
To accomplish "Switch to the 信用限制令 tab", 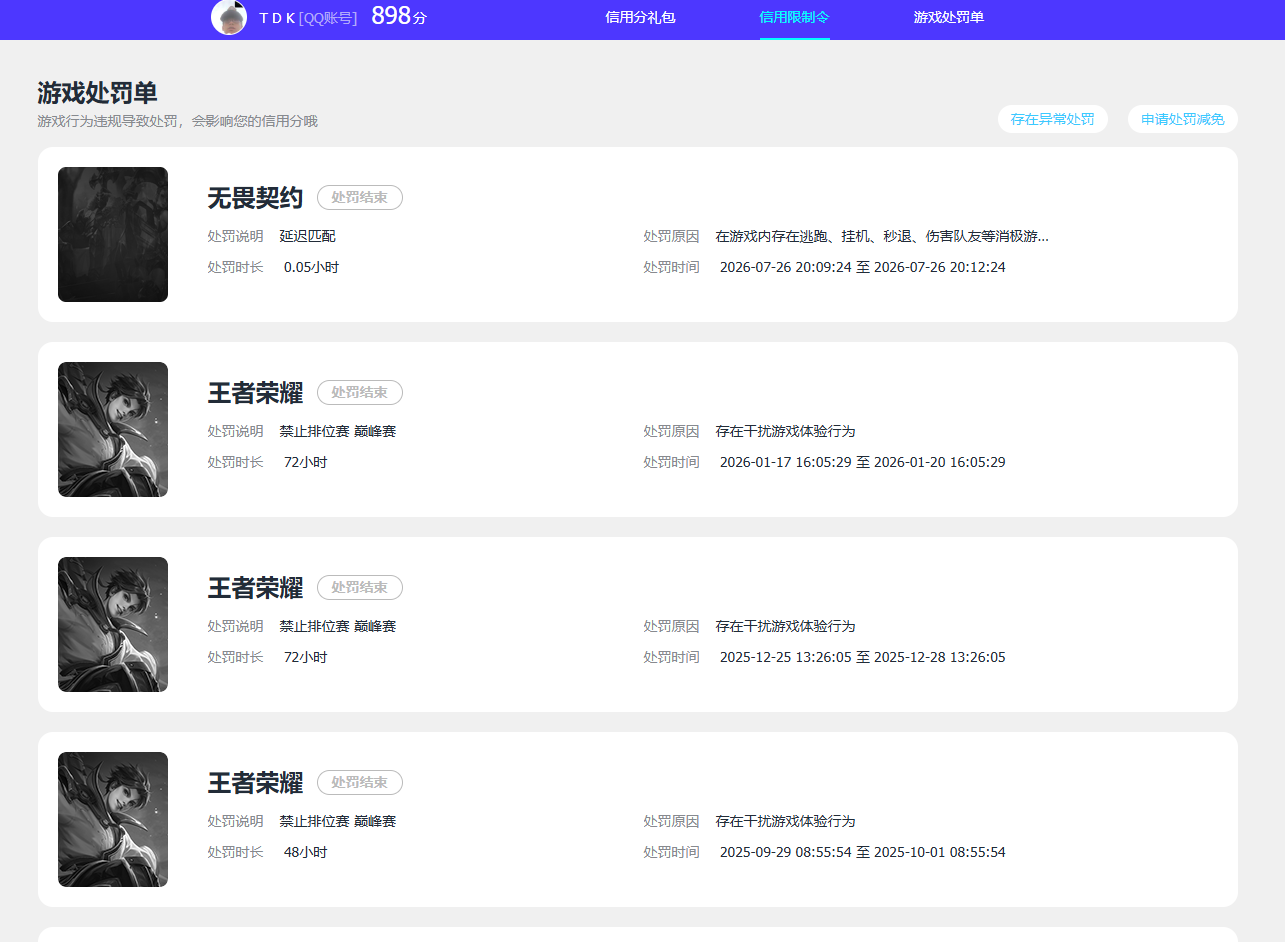I will 794,17.
